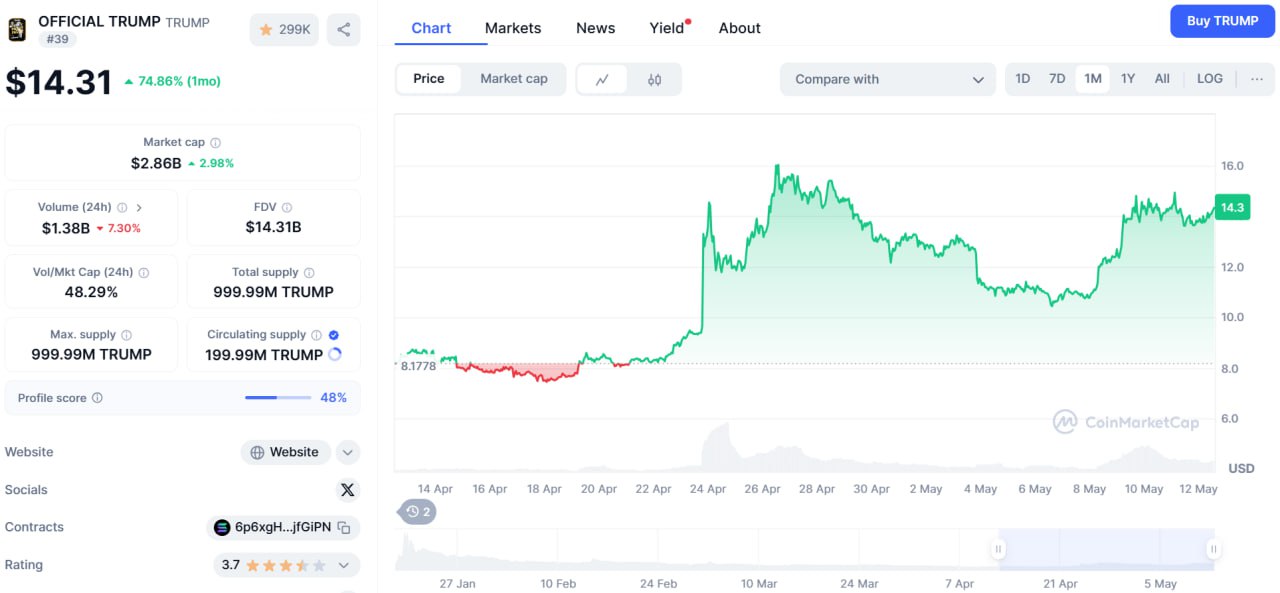Screen dimensions: 1280x593
Task: Open the Yield tab
Action: pyautogui.click(x=667, y=28)
